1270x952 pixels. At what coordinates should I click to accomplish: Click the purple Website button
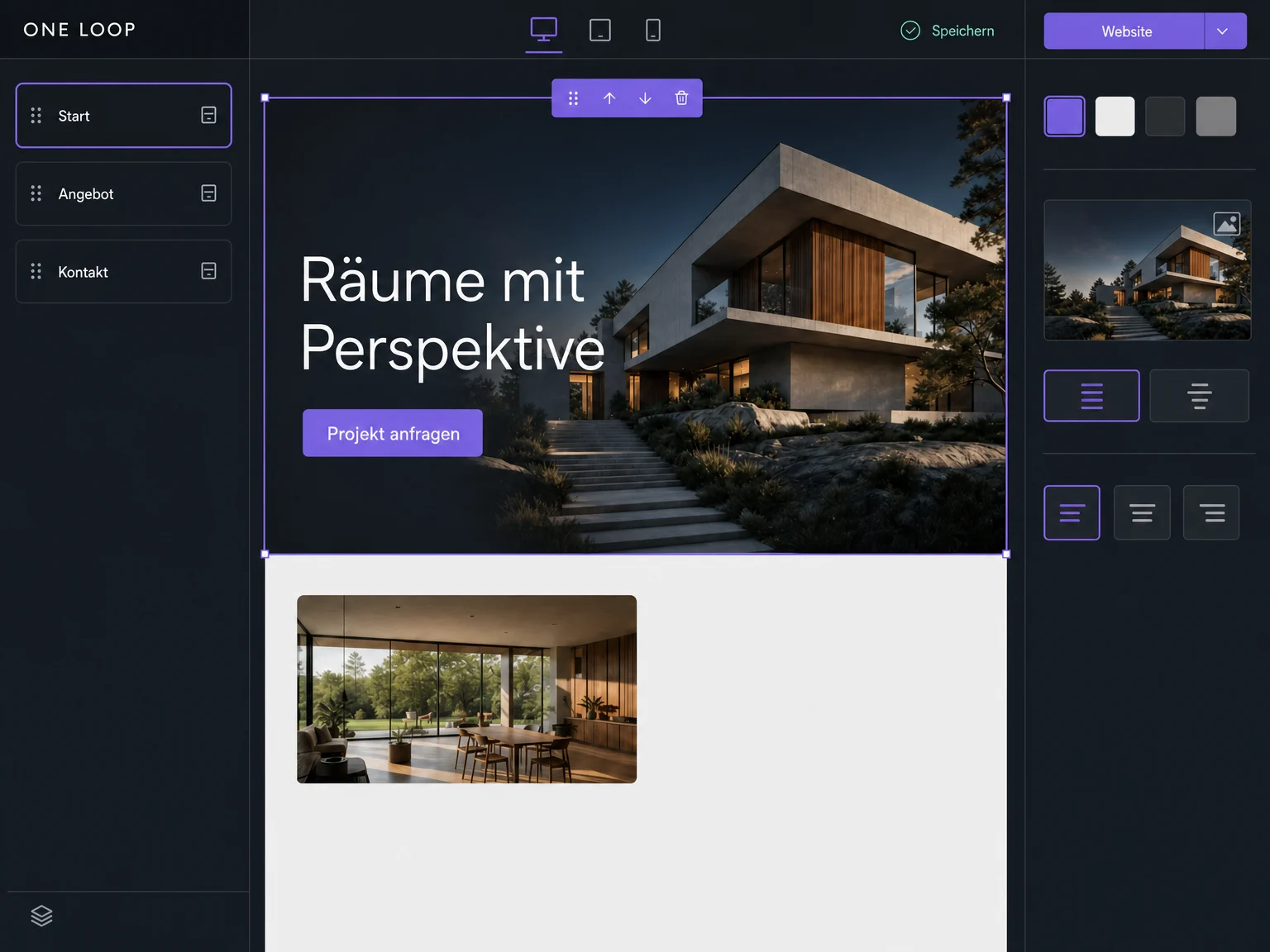coord(1124,31)
